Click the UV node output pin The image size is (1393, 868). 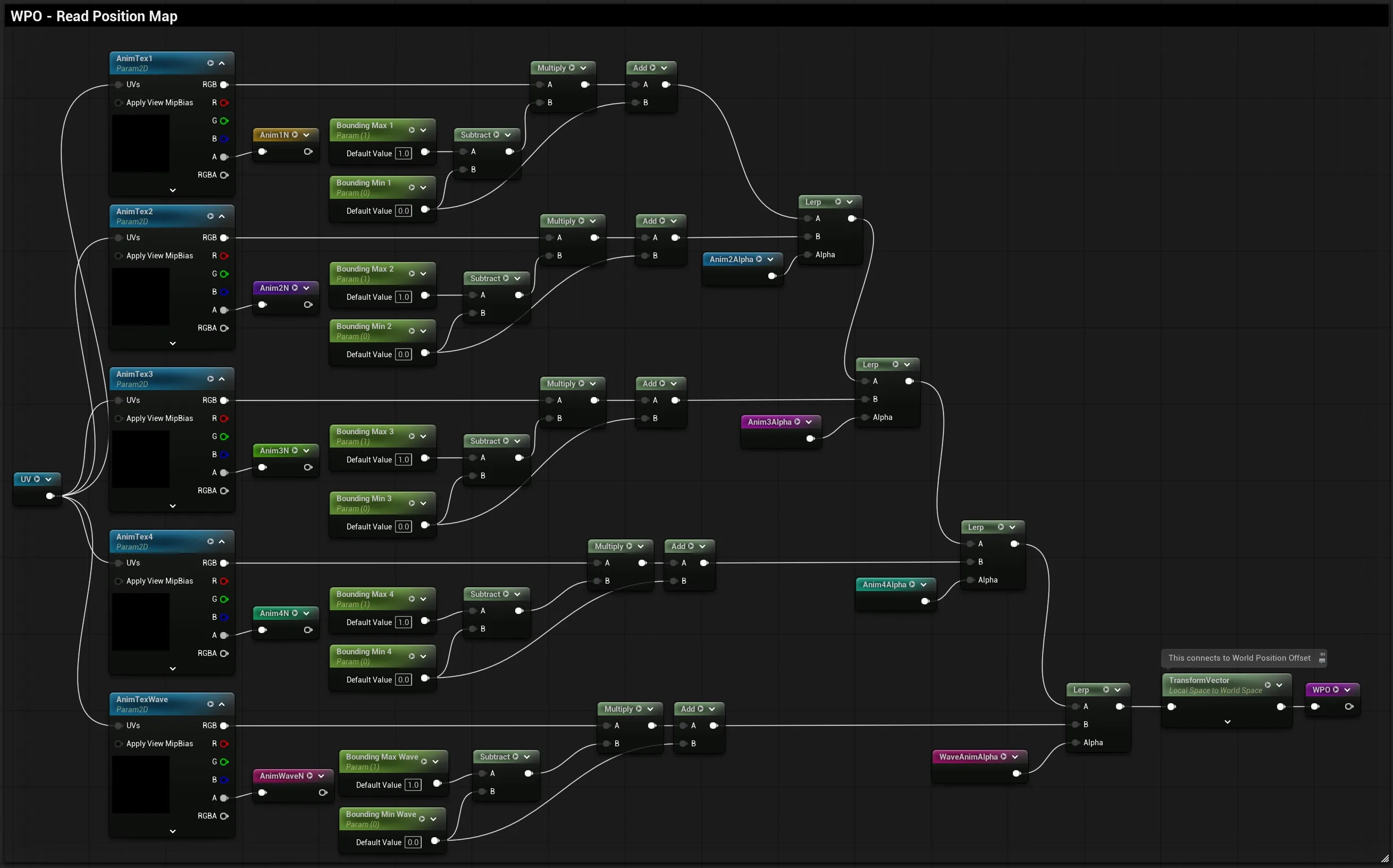pyautogui.click(x=50, y=496)
